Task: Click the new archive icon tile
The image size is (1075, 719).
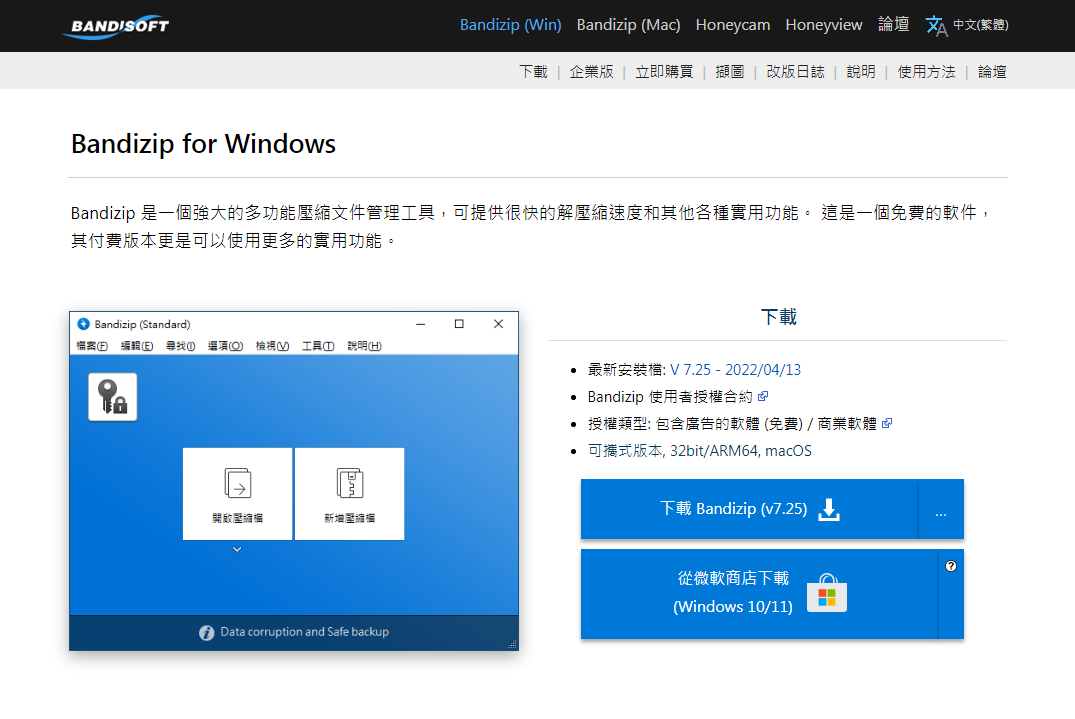Action: coord(350,493)
